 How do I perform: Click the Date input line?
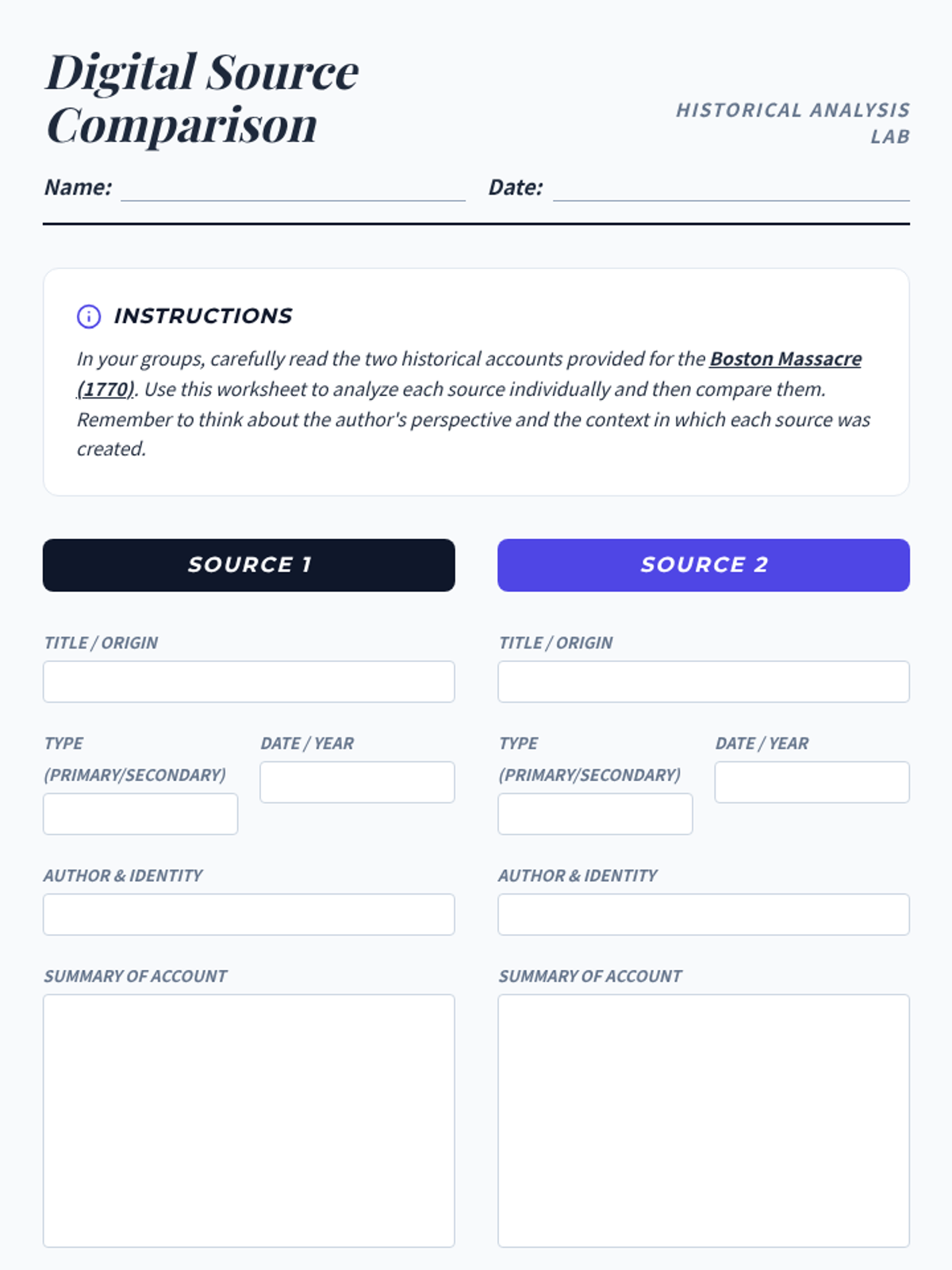click(731, 189)
